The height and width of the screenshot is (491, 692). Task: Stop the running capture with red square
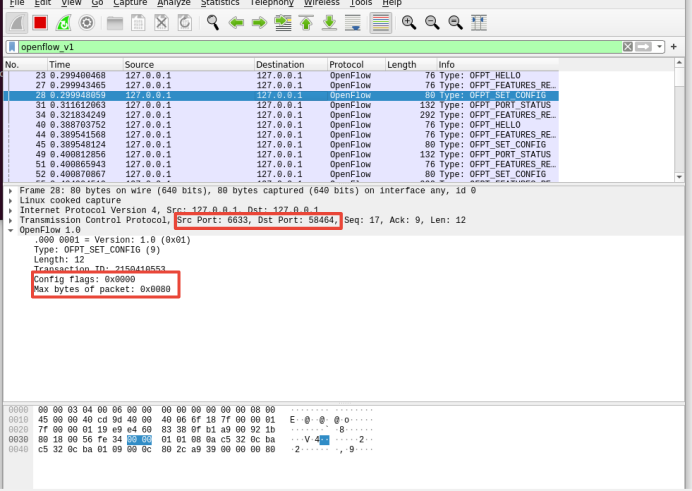tap(40, 22)
